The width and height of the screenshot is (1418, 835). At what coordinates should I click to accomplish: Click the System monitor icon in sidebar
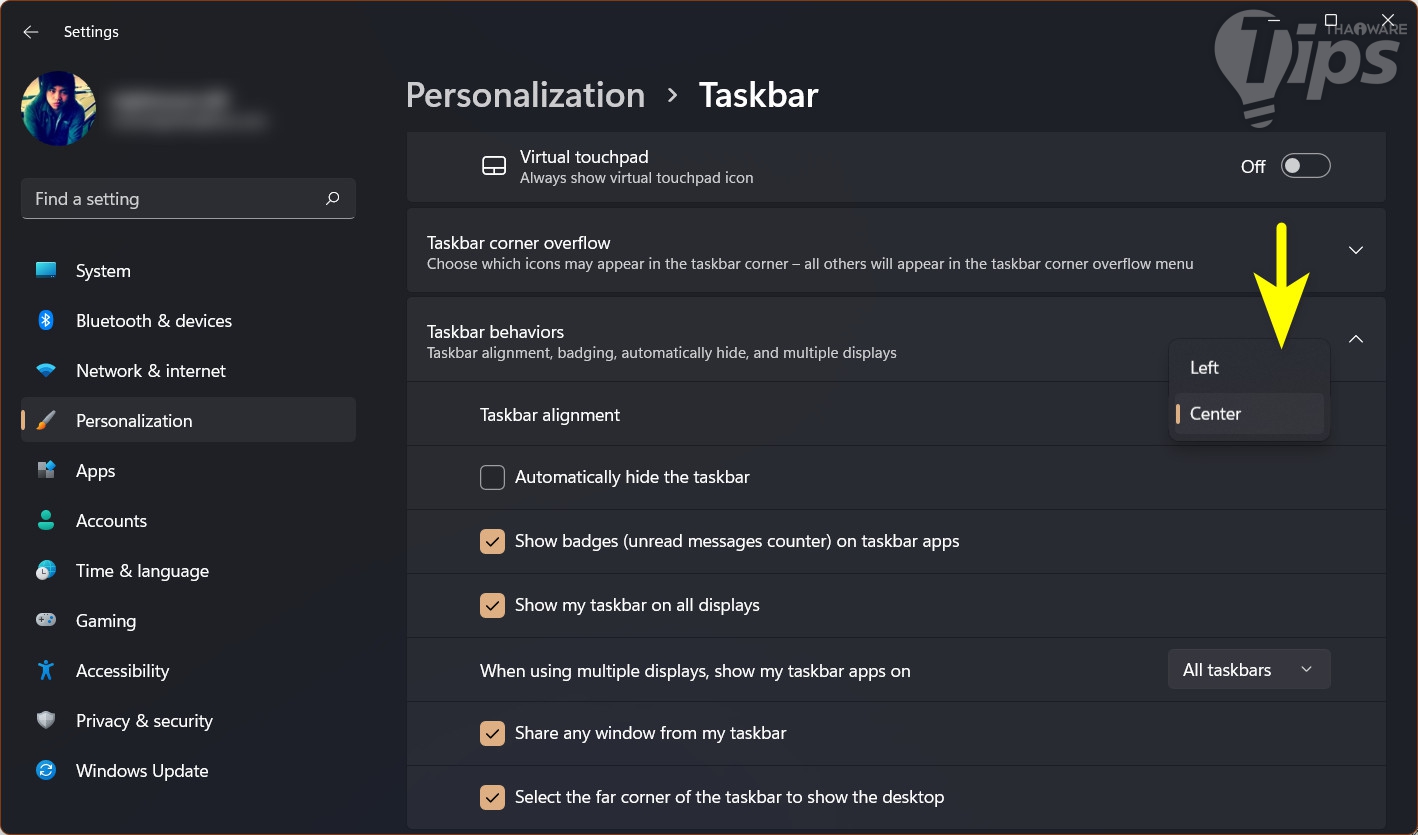(46, 271)
